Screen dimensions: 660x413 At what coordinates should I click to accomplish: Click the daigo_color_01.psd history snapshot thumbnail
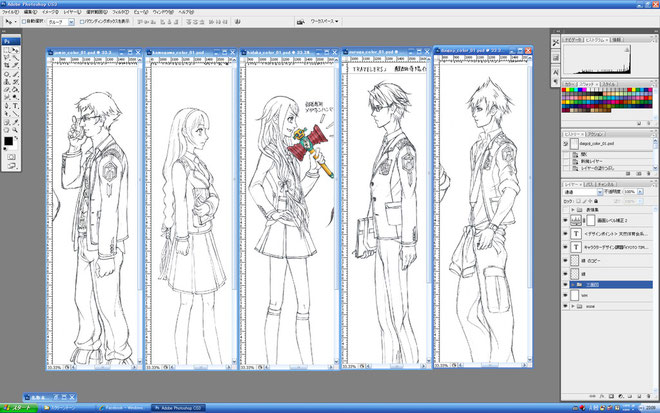(x=574, y=144)
